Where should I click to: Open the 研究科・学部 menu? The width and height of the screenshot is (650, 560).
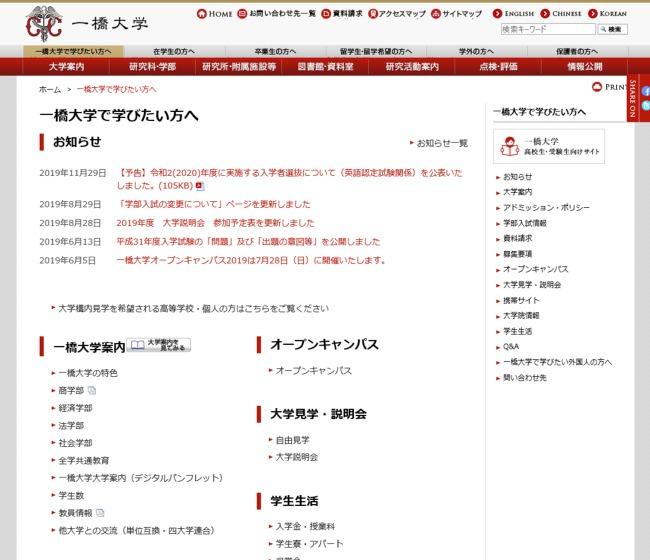point(153,67)
